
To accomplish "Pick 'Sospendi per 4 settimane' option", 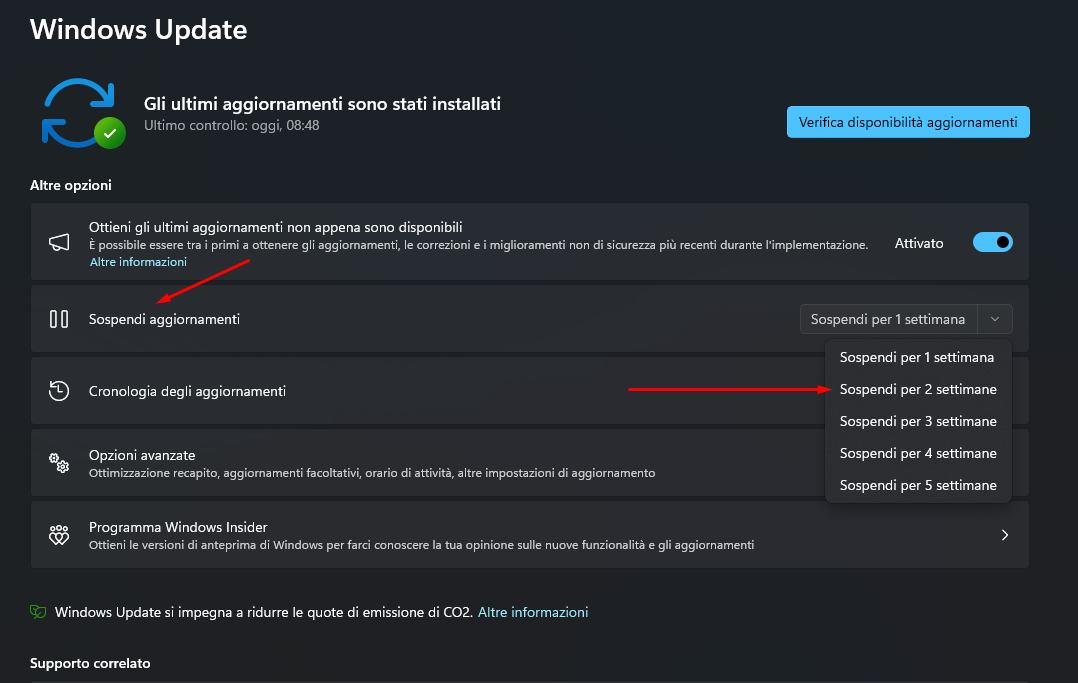I will tap(917, 453).
